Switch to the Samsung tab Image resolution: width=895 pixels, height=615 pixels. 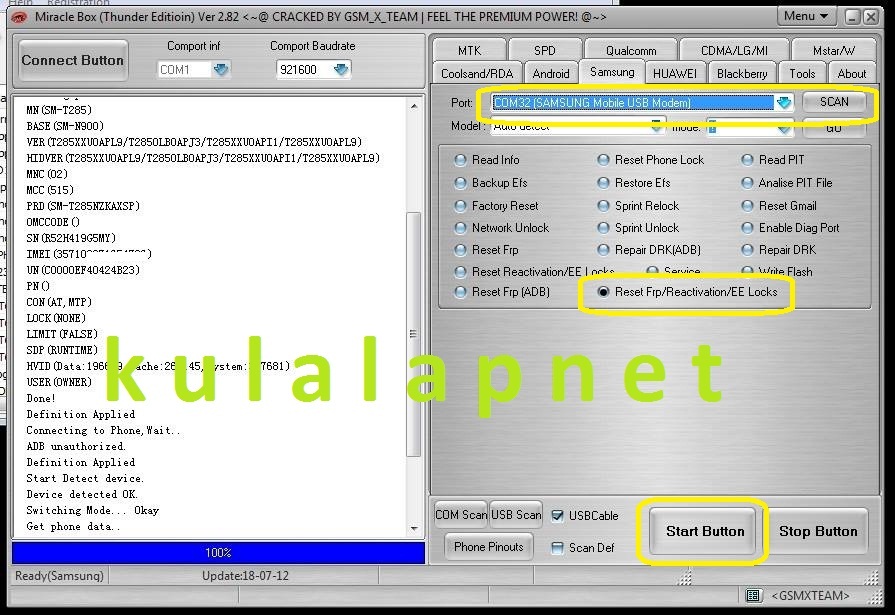pyautogui.click(x=612, y=73)
